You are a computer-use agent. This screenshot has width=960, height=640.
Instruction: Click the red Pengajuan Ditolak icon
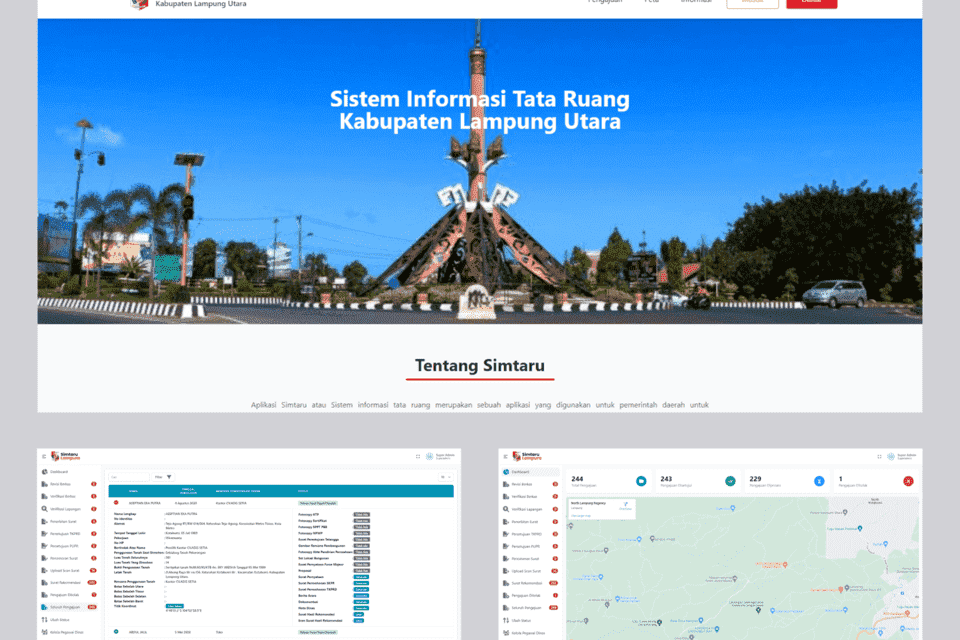tap(908, 481)
